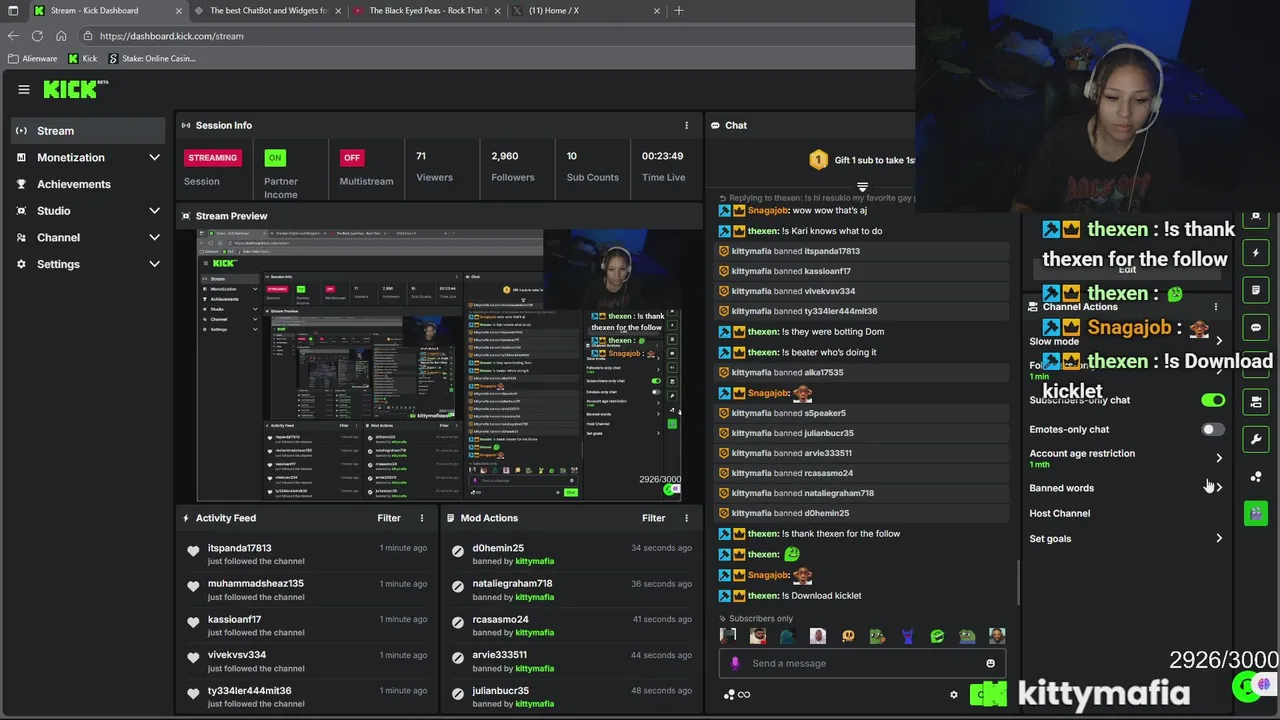Open chat settings gear icon
Screen dimensions: 1280x720
(x=954, y=695)
